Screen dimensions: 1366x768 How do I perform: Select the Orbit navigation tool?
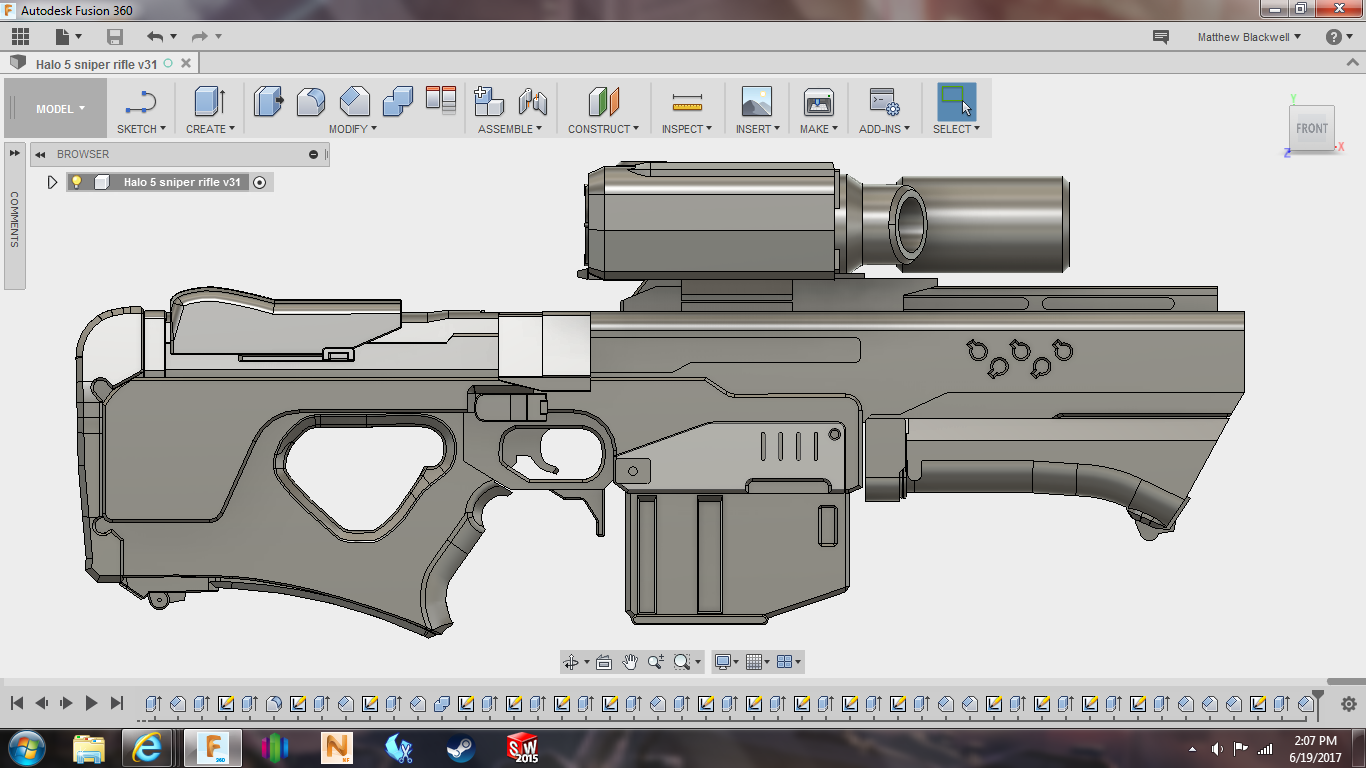tap(571, 662)
